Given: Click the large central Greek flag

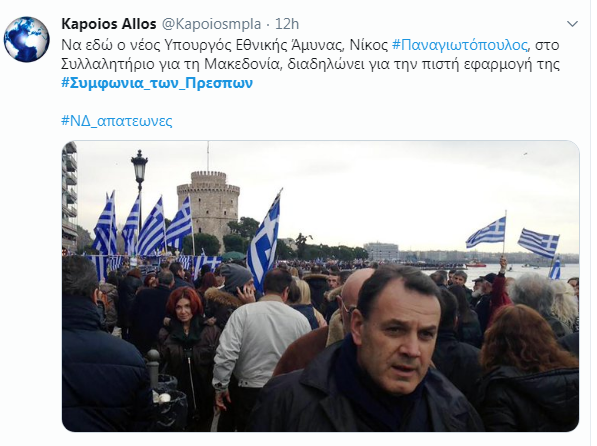Looking at the screenshot, I should [264, 239].
